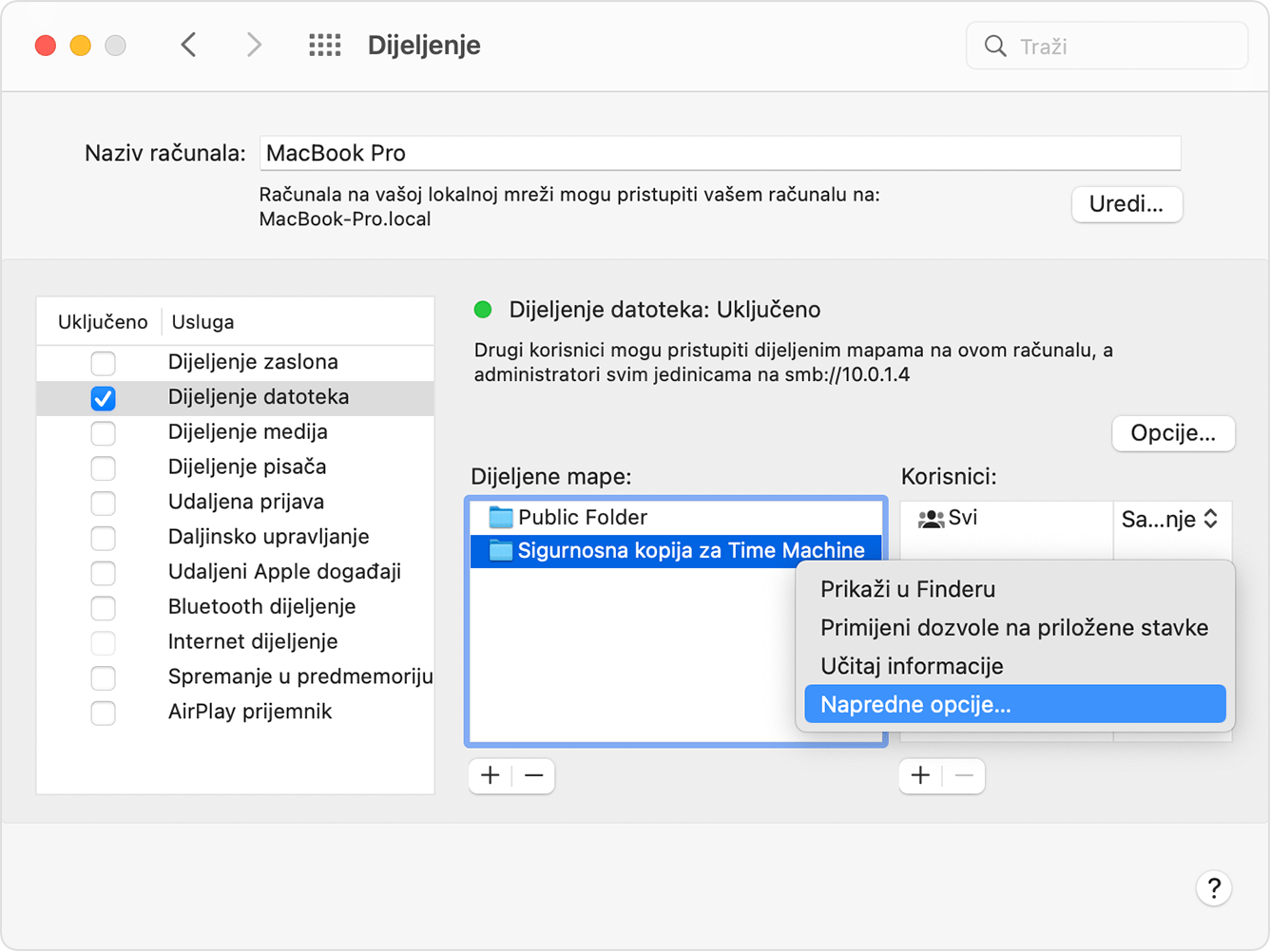The width and height of the screenshot is (1270, 952).
Task: Enable AirPlay prijemnik checkbox
Action: coord(103,712)
